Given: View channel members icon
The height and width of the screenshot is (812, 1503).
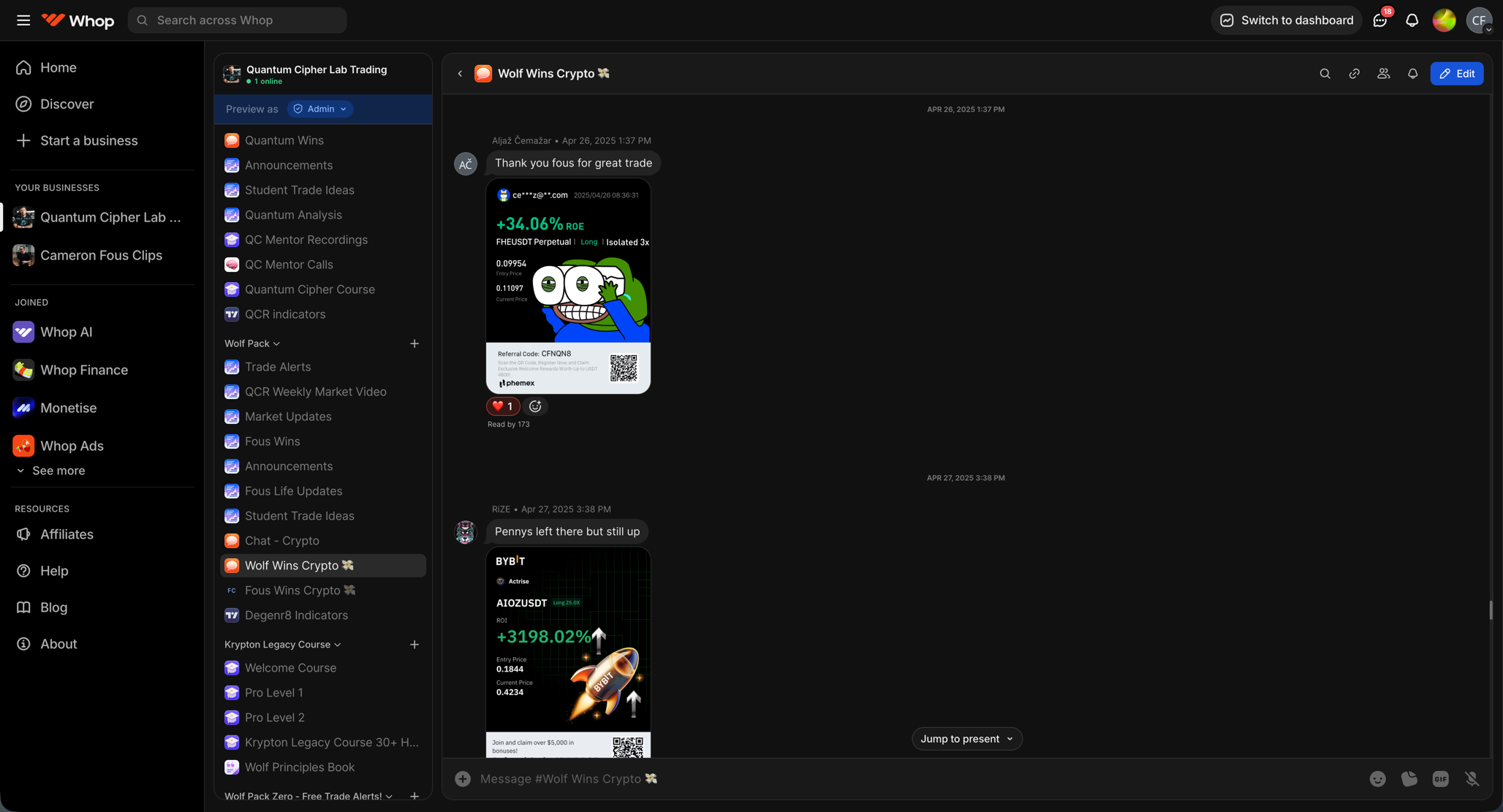Looking at the screenshot, I should click(x=1383, y=74).
